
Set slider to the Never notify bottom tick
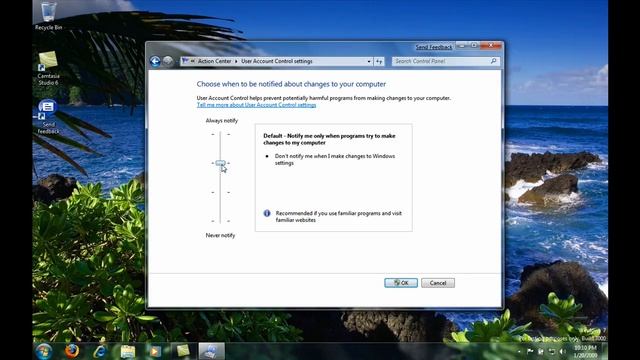[x=220, y=221]
